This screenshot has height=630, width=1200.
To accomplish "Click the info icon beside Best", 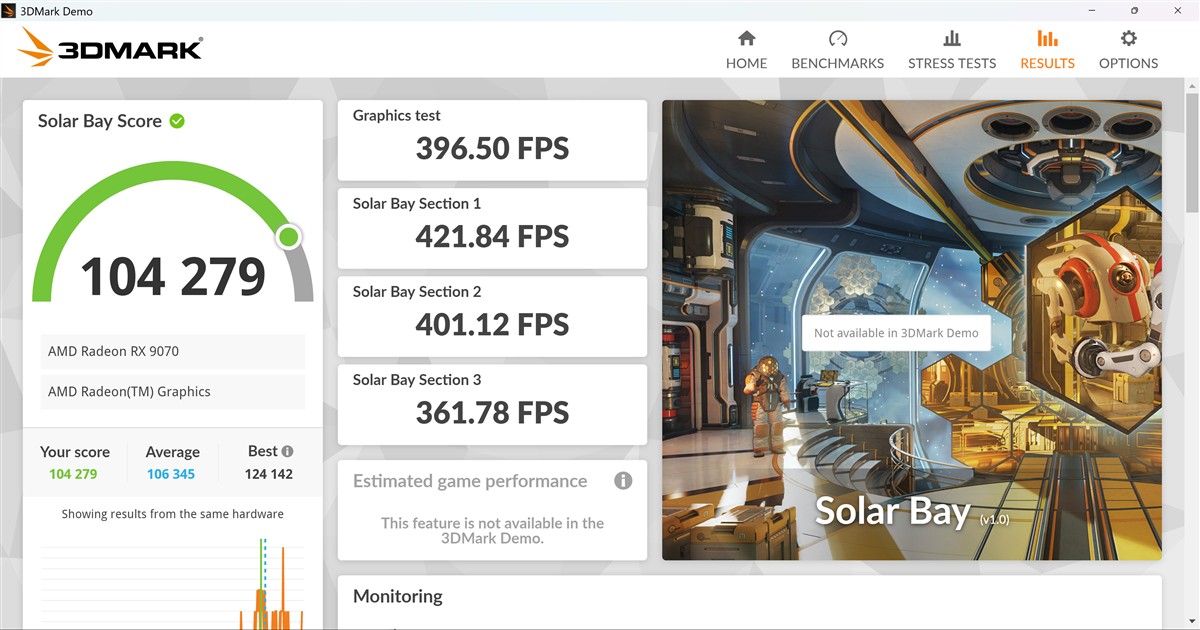I will tap(288, 451).
